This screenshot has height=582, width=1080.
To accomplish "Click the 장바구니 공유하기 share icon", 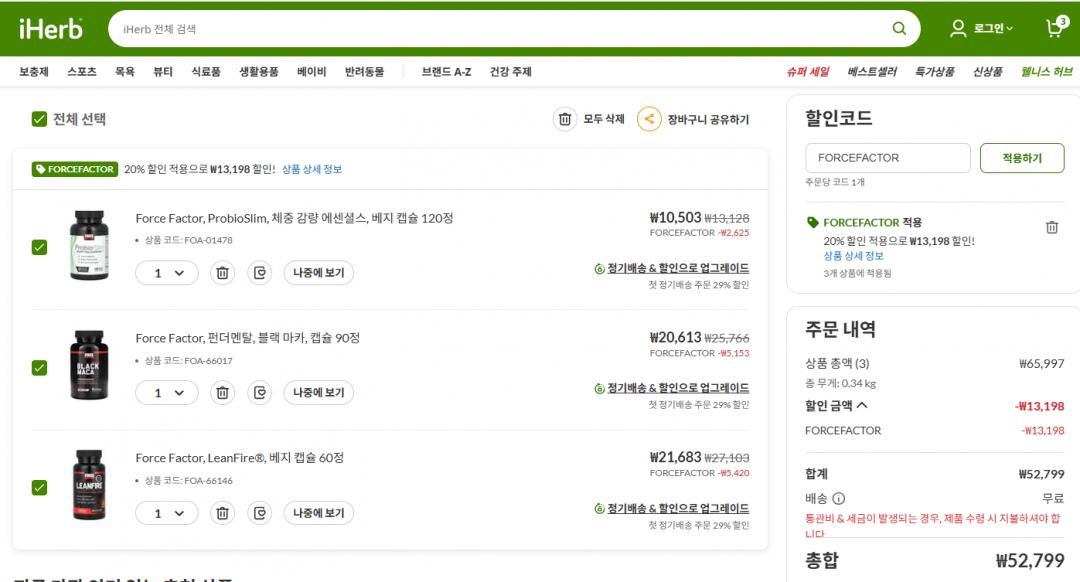I will [649, 119].
